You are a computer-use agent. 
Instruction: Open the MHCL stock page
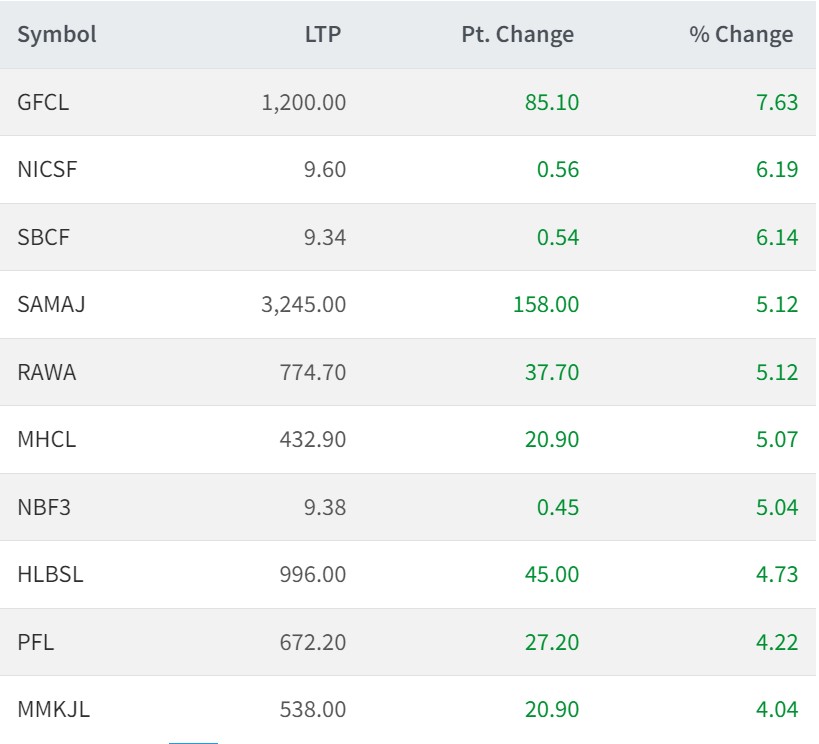(46, 439)
